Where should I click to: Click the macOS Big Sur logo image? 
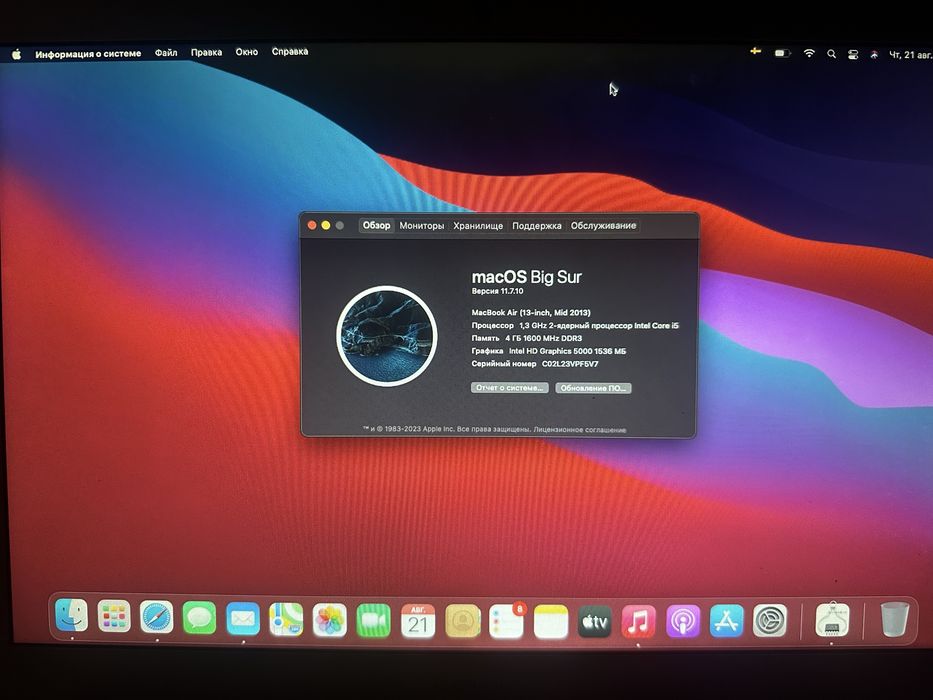pyautogui.click(x=387, y=336)
